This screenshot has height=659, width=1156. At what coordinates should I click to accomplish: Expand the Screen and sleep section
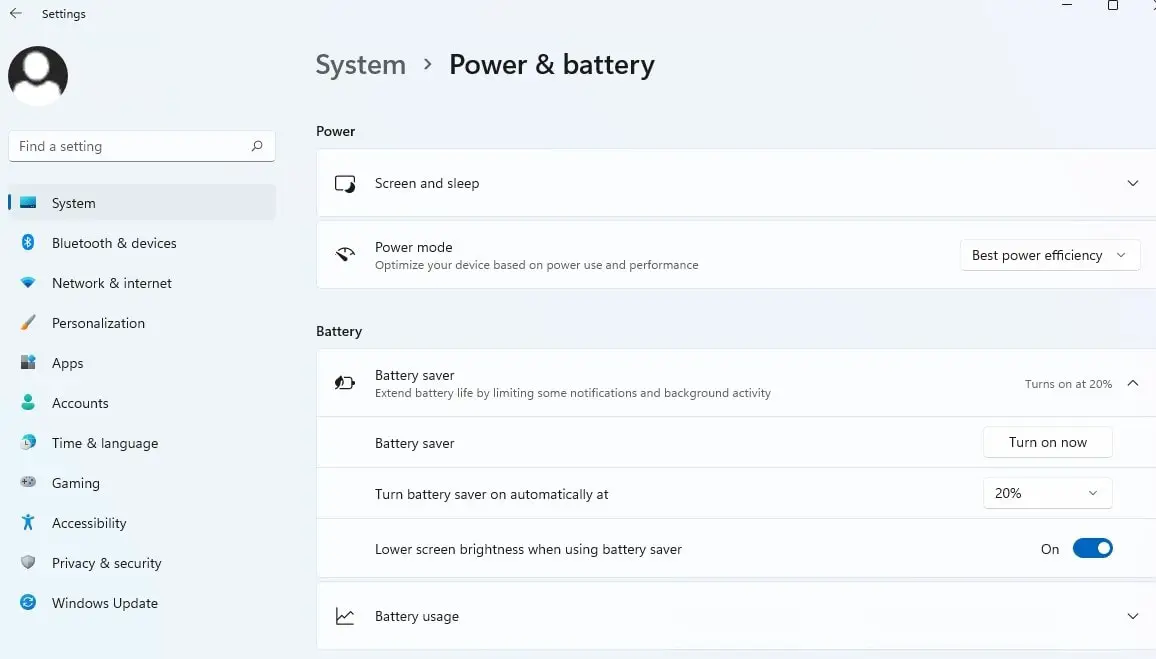point(1132,183)
